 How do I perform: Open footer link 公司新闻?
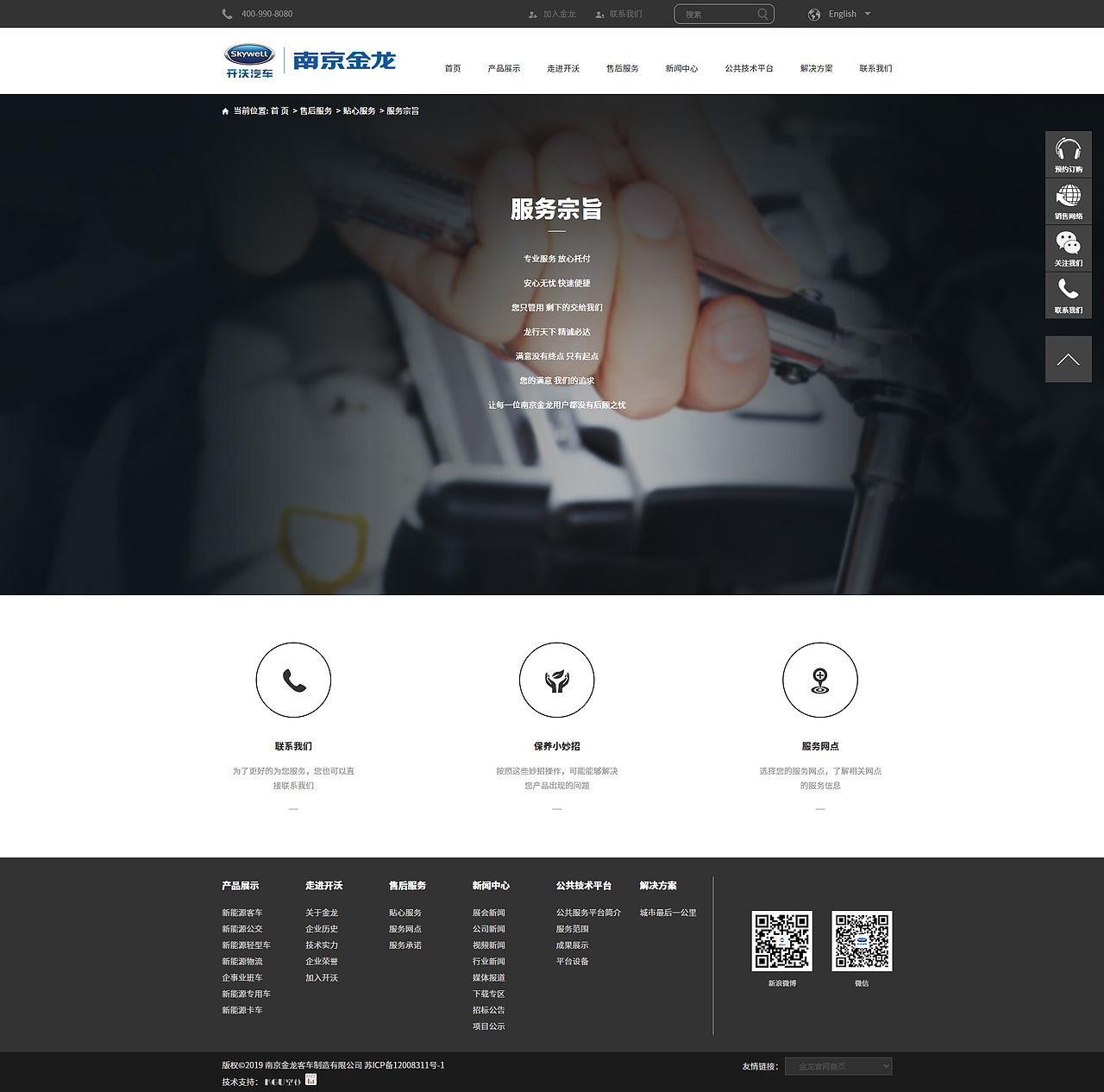click(489, 929)
